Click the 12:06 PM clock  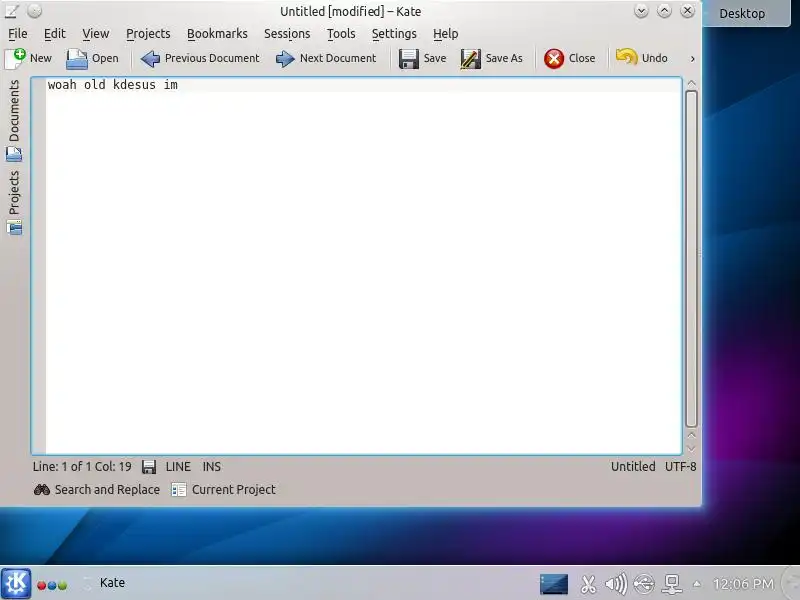(743, 584)
